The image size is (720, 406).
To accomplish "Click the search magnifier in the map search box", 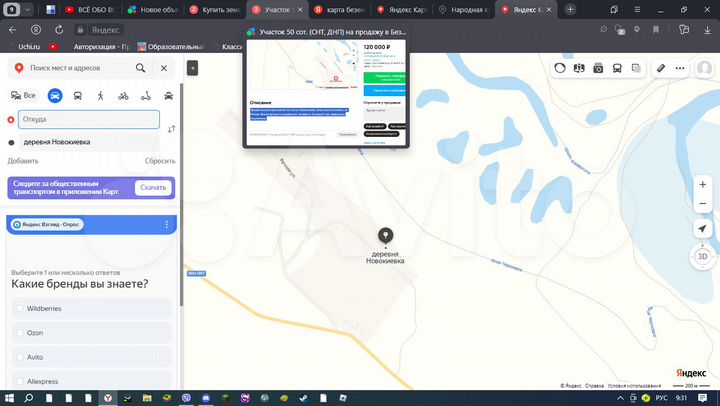I will (x=141, y=68).
